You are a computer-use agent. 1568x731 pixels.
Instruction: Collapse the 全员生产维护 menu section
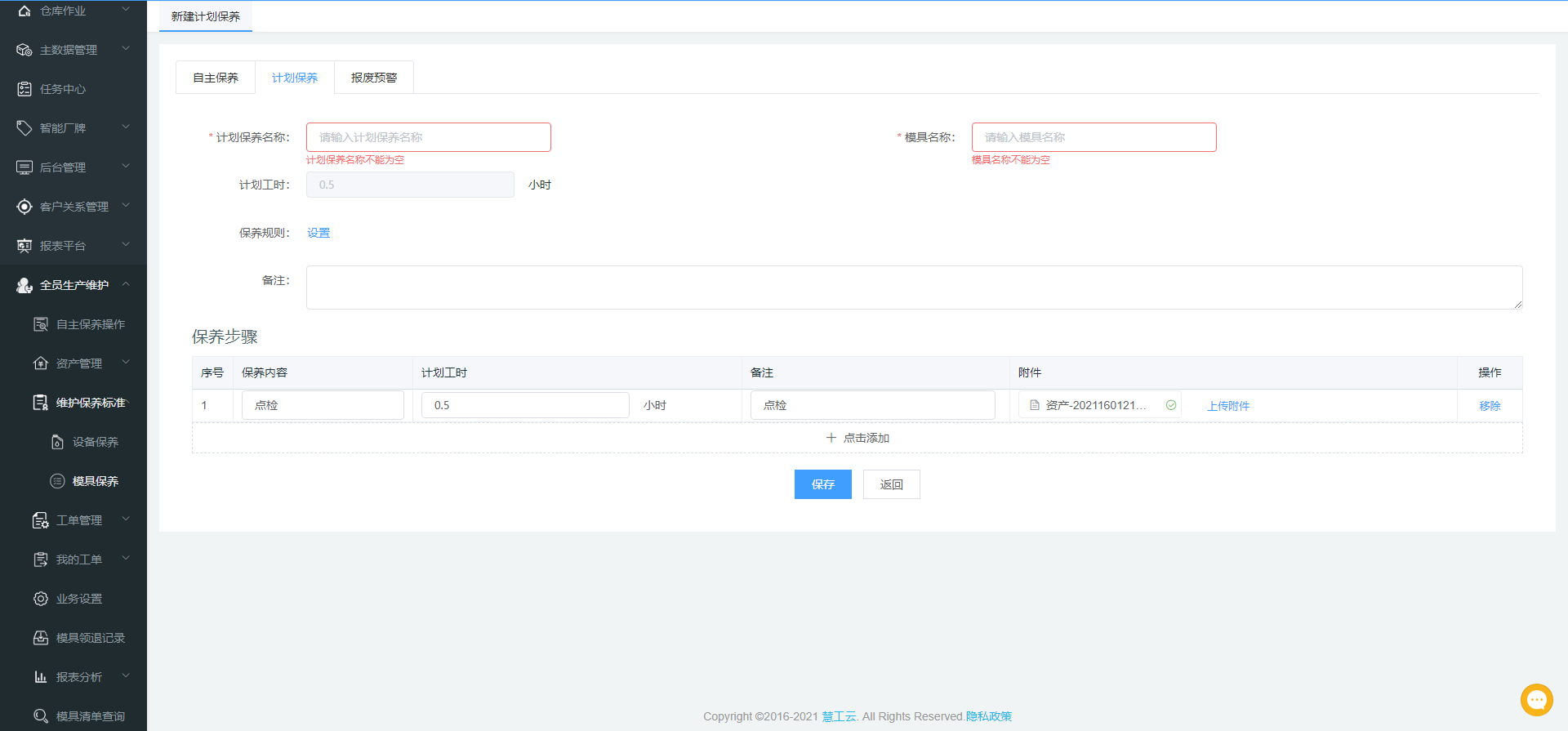[126, 284]
